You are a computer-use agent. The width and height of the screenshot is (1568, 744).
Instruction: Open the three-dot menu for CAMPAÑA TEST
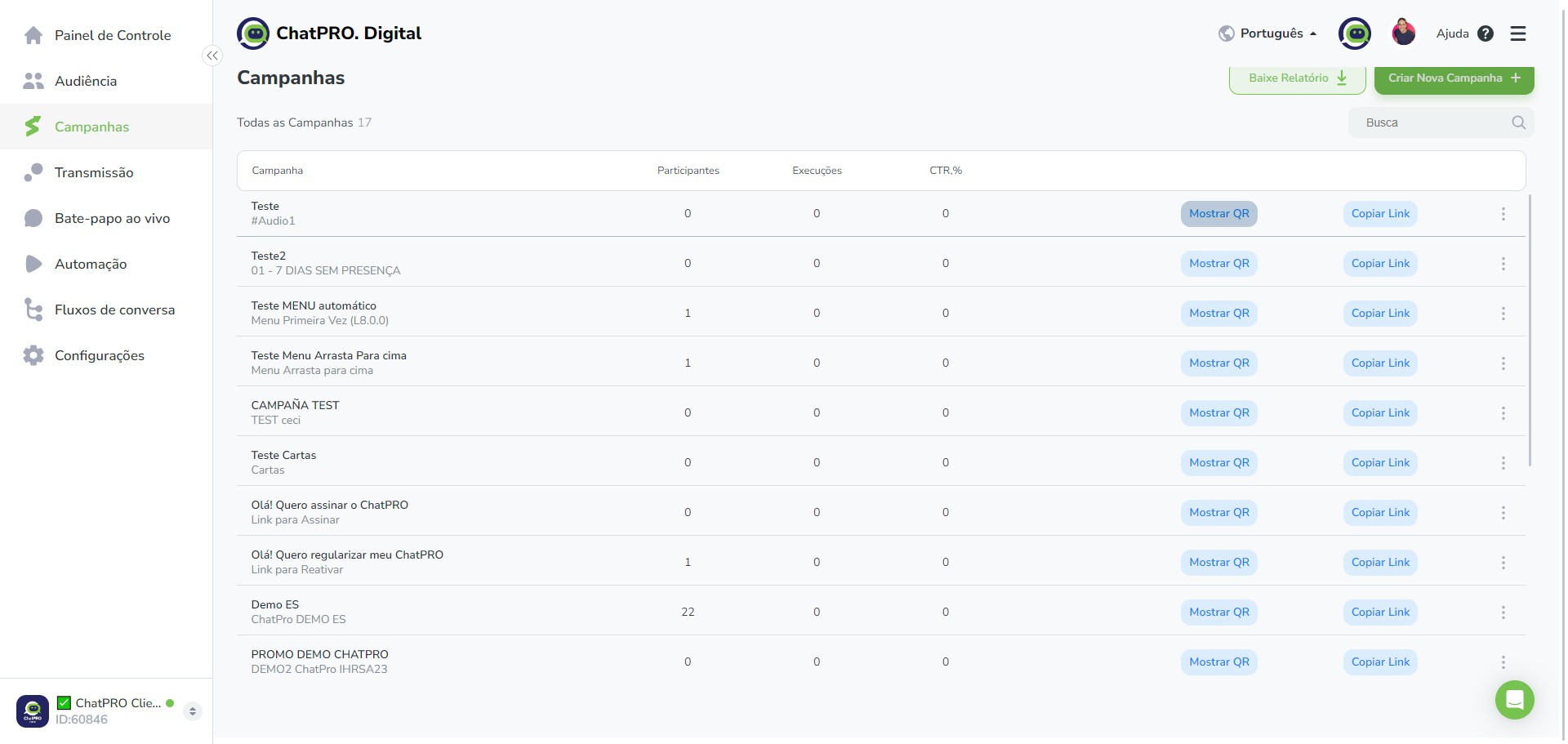(1503, 413)
